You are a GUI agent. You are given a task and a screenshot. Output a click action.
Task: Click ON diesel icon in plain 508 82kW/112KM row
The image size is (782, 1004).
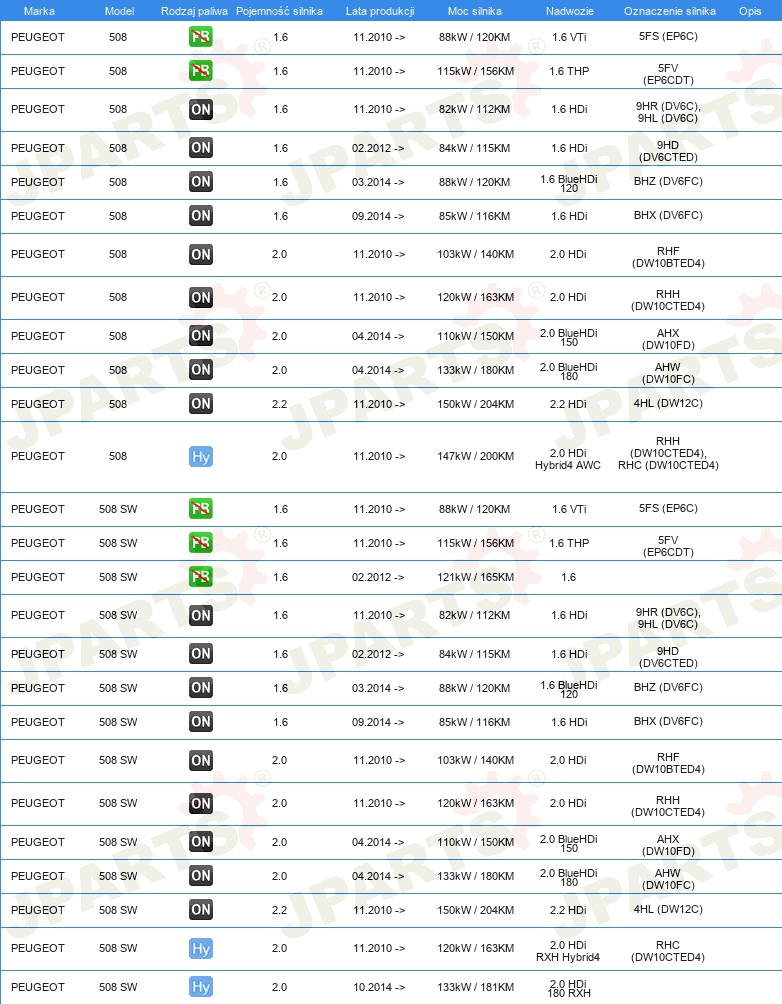pos(200,109)
